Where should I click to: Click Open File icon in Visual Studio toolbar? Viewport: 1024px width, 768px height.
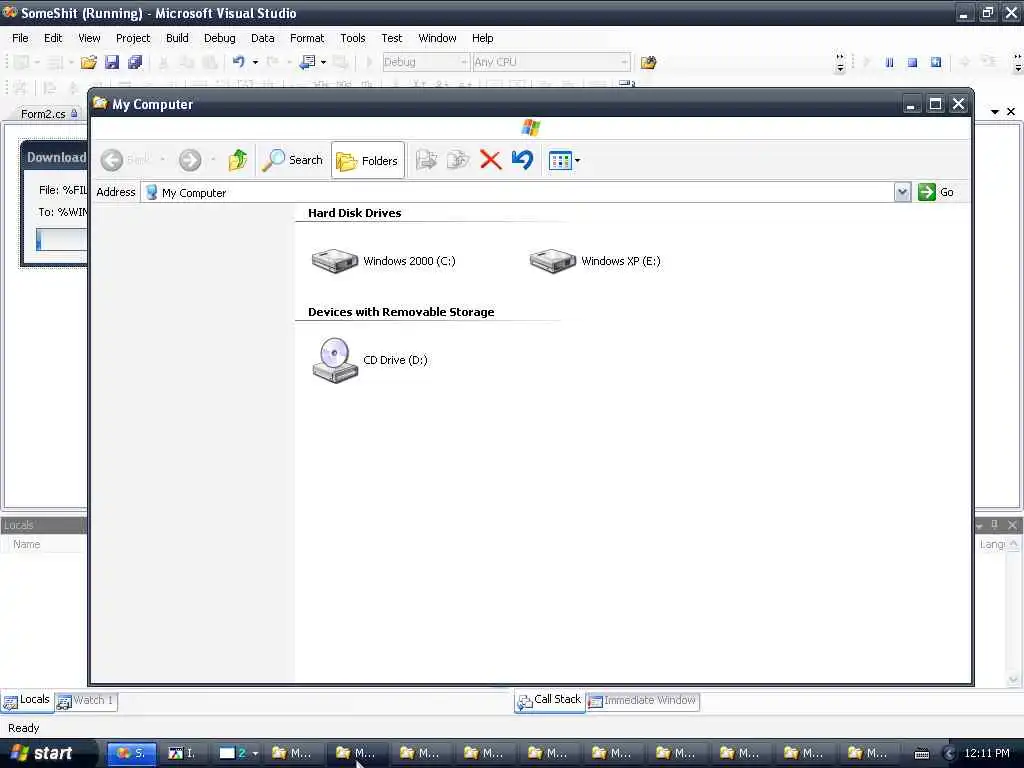click(x=89, y=62)
